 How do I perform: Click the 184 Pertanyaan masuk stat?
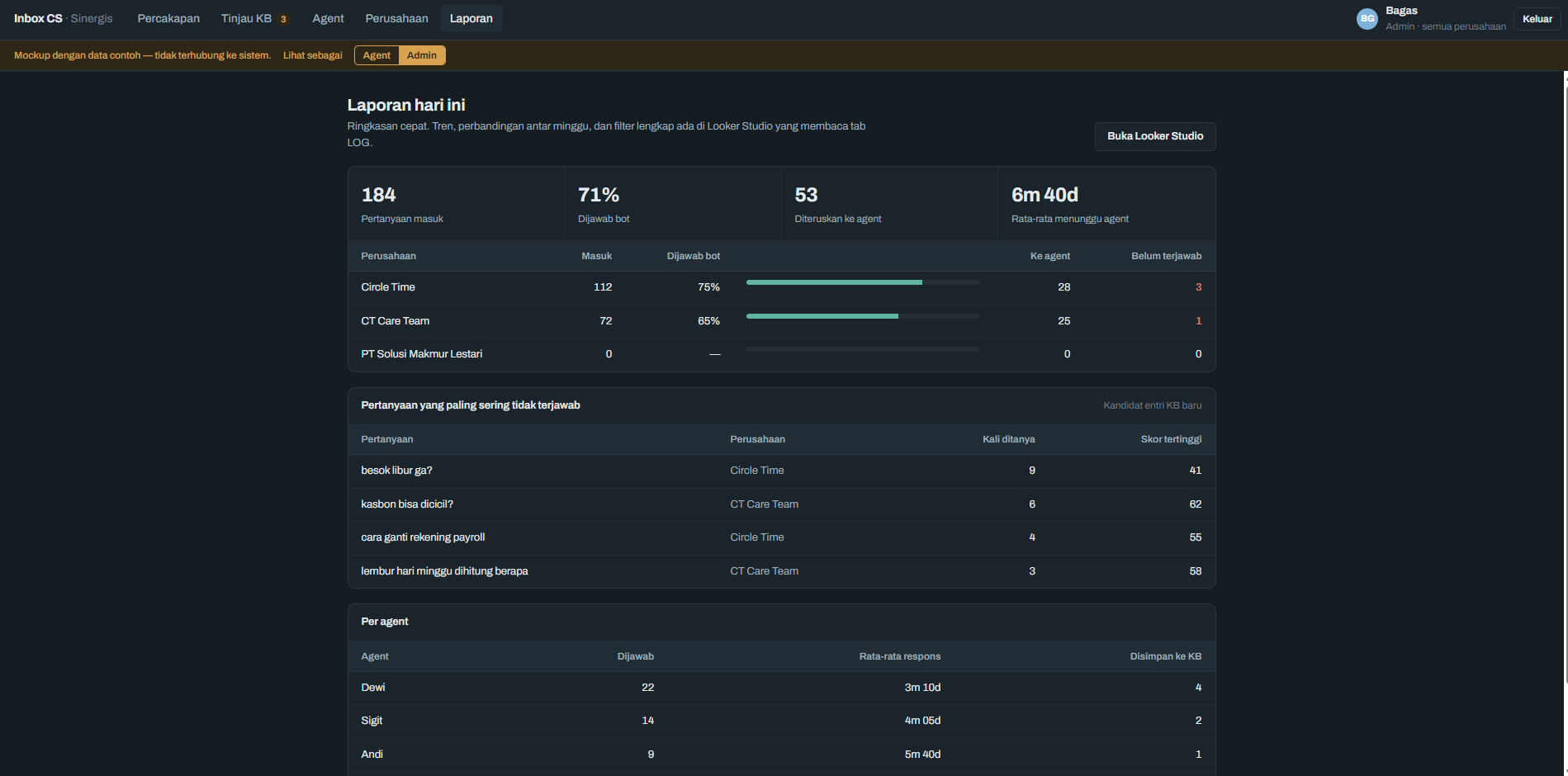pyautogui.click(x=457, y=204)
